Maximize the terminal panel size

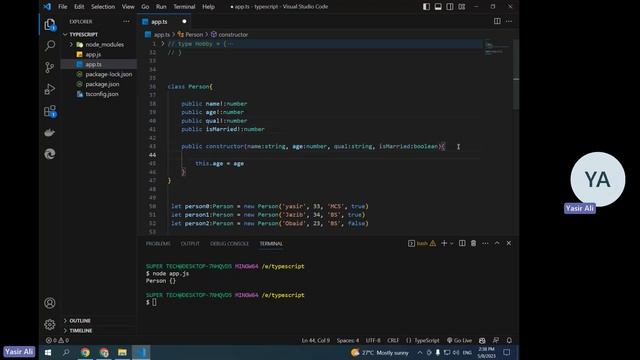tap(497, 243)
